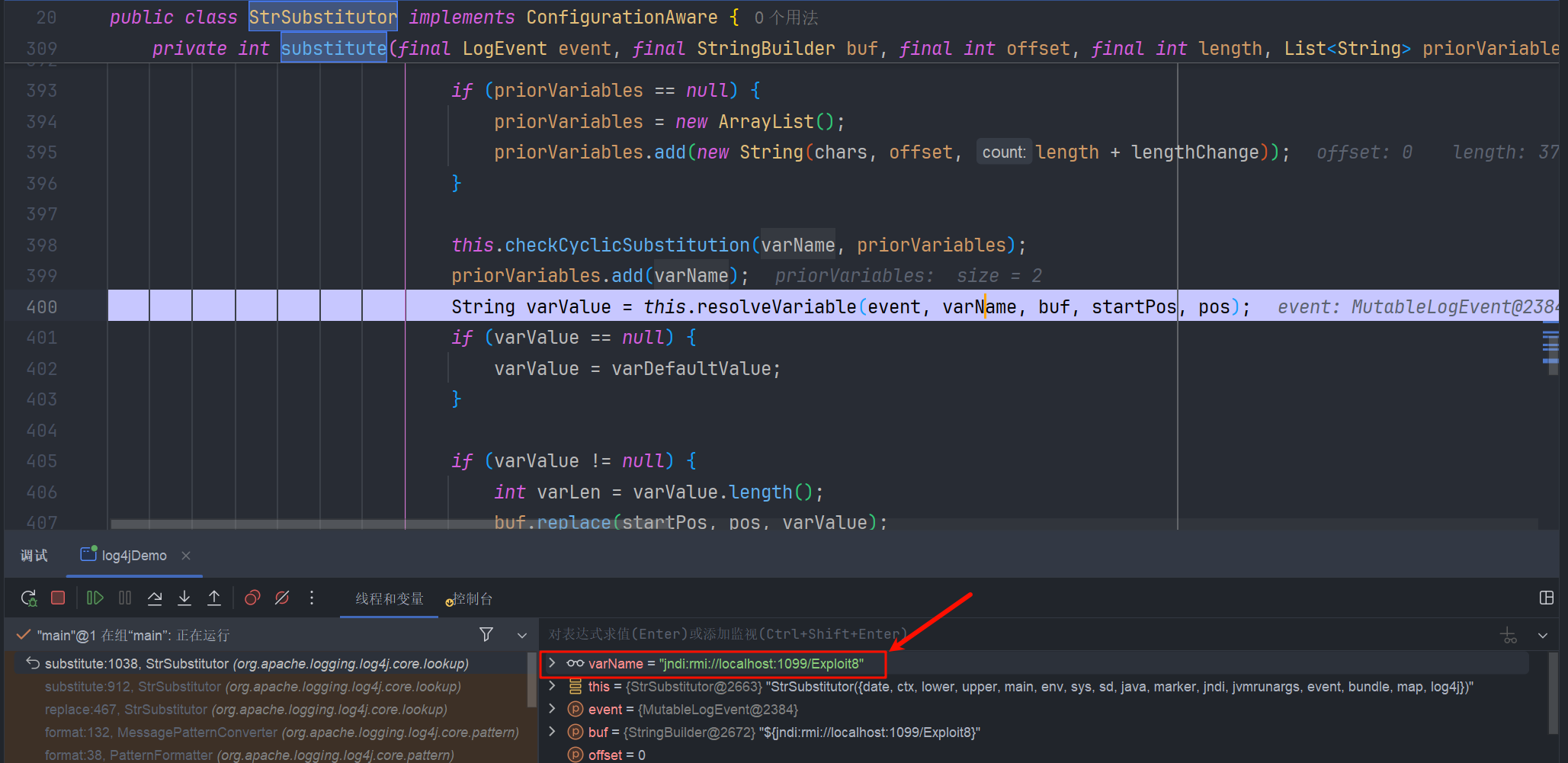Switch to Threads and Variables tab
The image size is (1568, 763).
click(x=390, y=599)
